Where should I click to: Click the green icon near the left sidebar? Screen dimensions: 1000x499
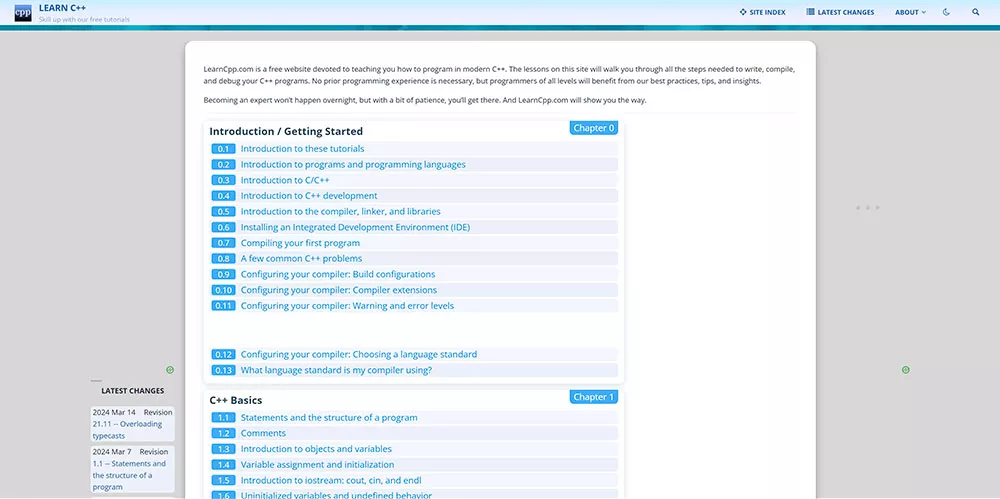pyautogui.click(x=170, y=369)
